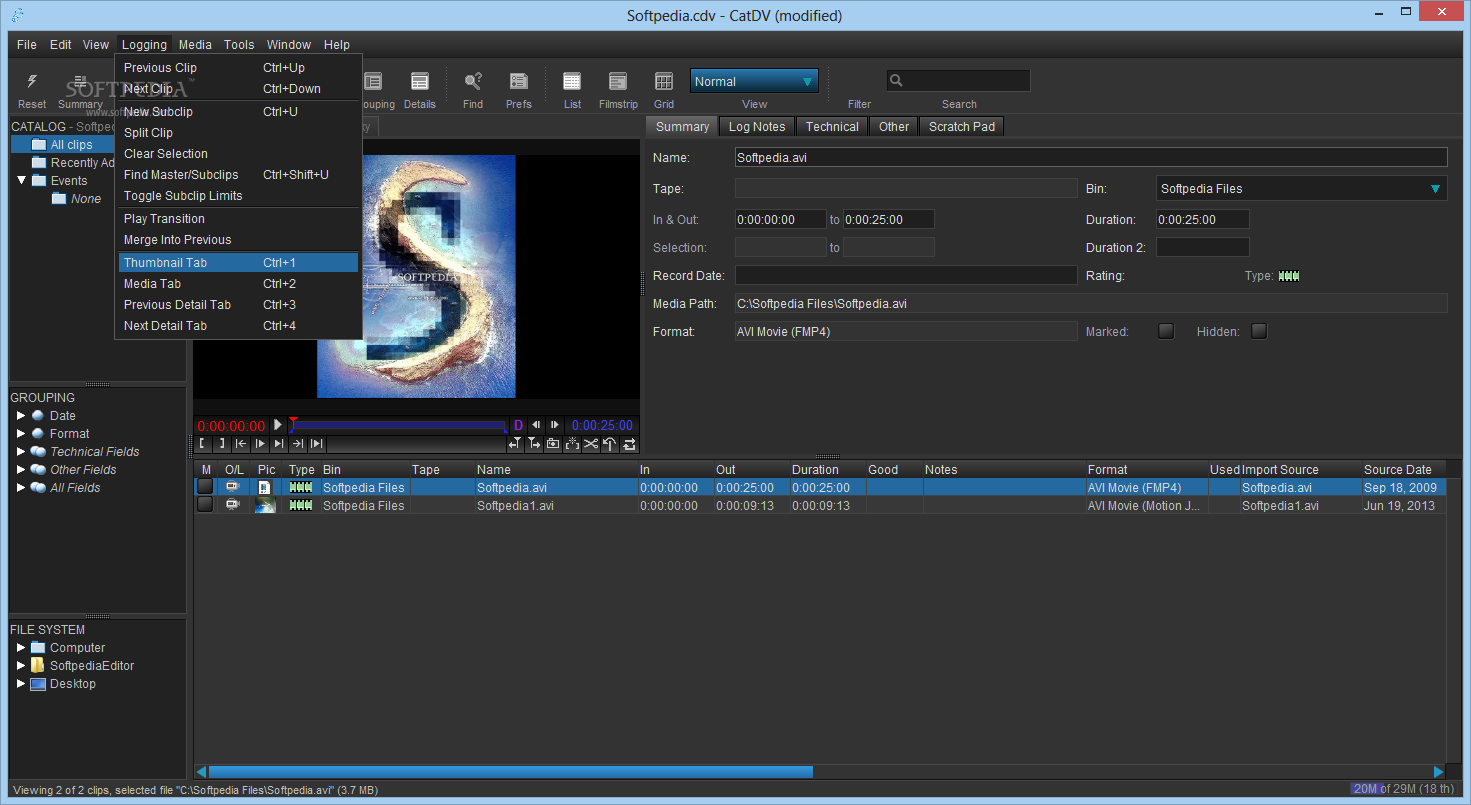Click the scissors split icon
The height and width of the screenshot is (805, 1471).
[x=591, y=444]
